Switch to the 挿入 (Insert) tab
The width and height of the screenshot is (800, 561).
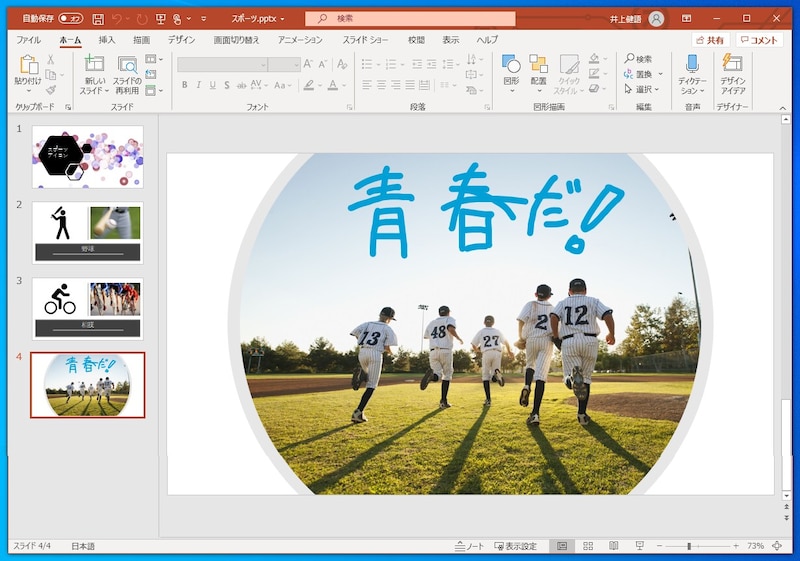(x=107, y=40)
